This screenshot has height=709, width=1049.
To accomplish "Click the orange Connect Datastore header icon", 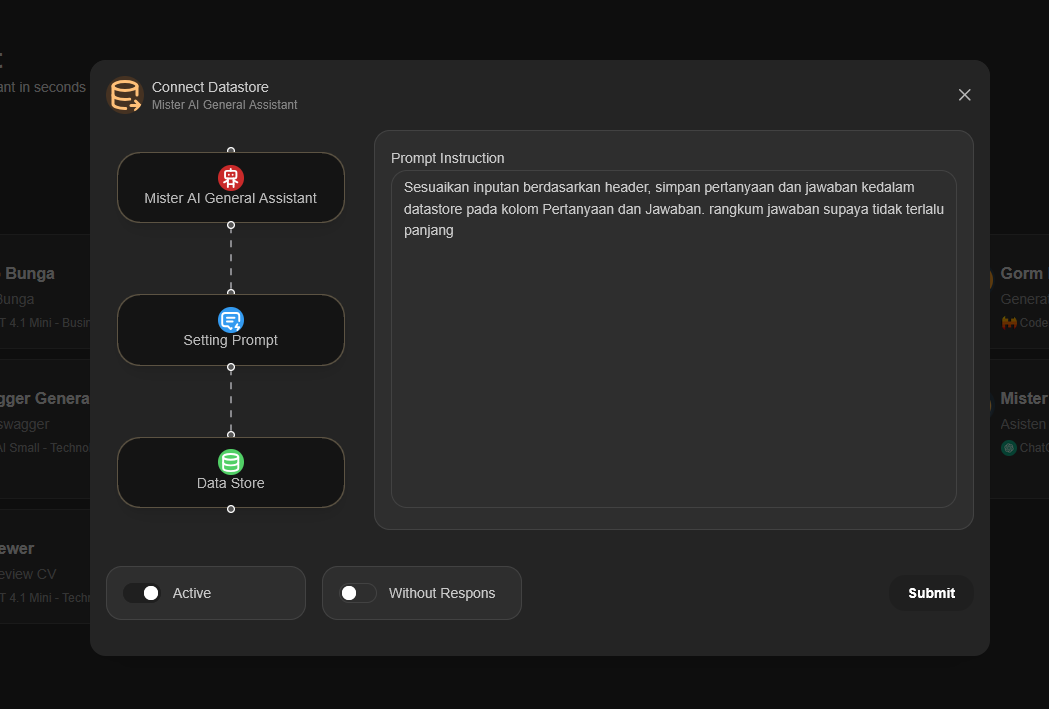I will coord(125,96).
